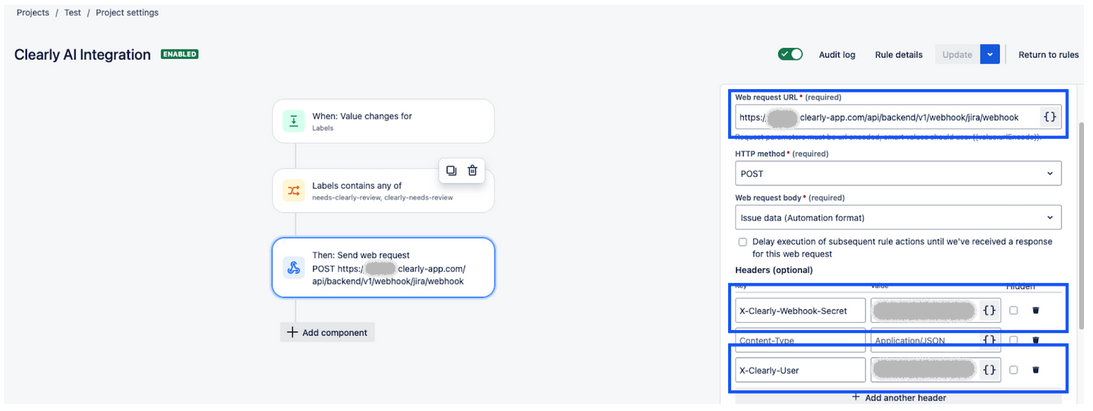
Task: Open Test breadcrumb link
Action: 72,13
